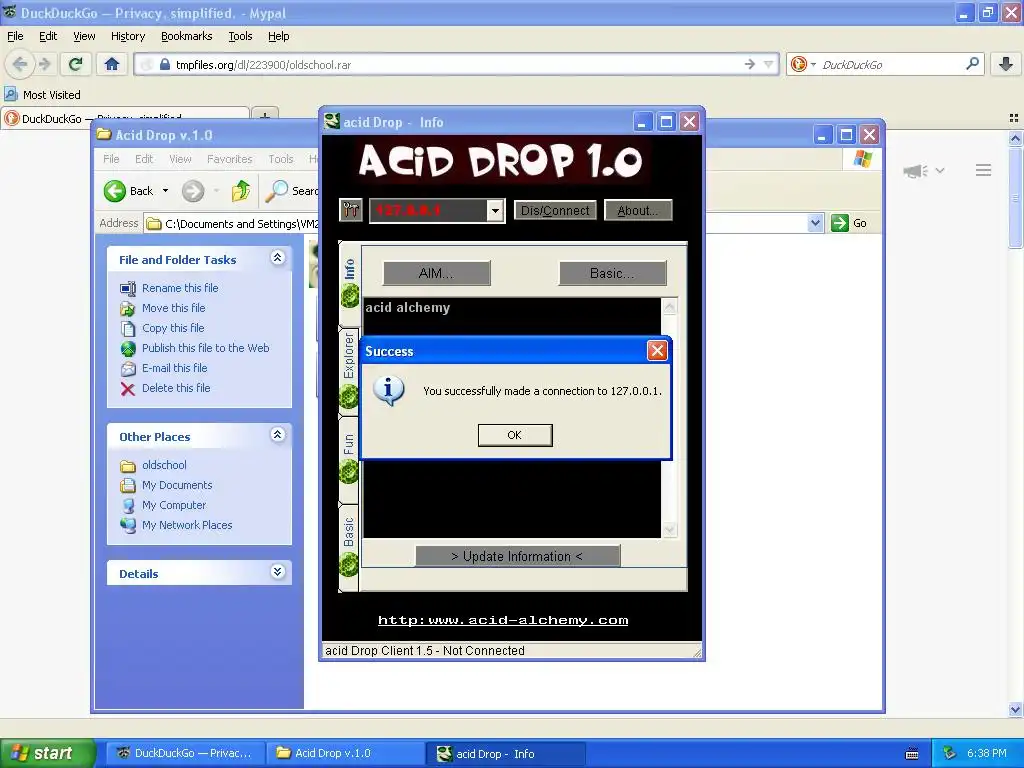Screen dimensions: 1024x768
Task: Close the Success dialog with the X
Action: [657, 351]
